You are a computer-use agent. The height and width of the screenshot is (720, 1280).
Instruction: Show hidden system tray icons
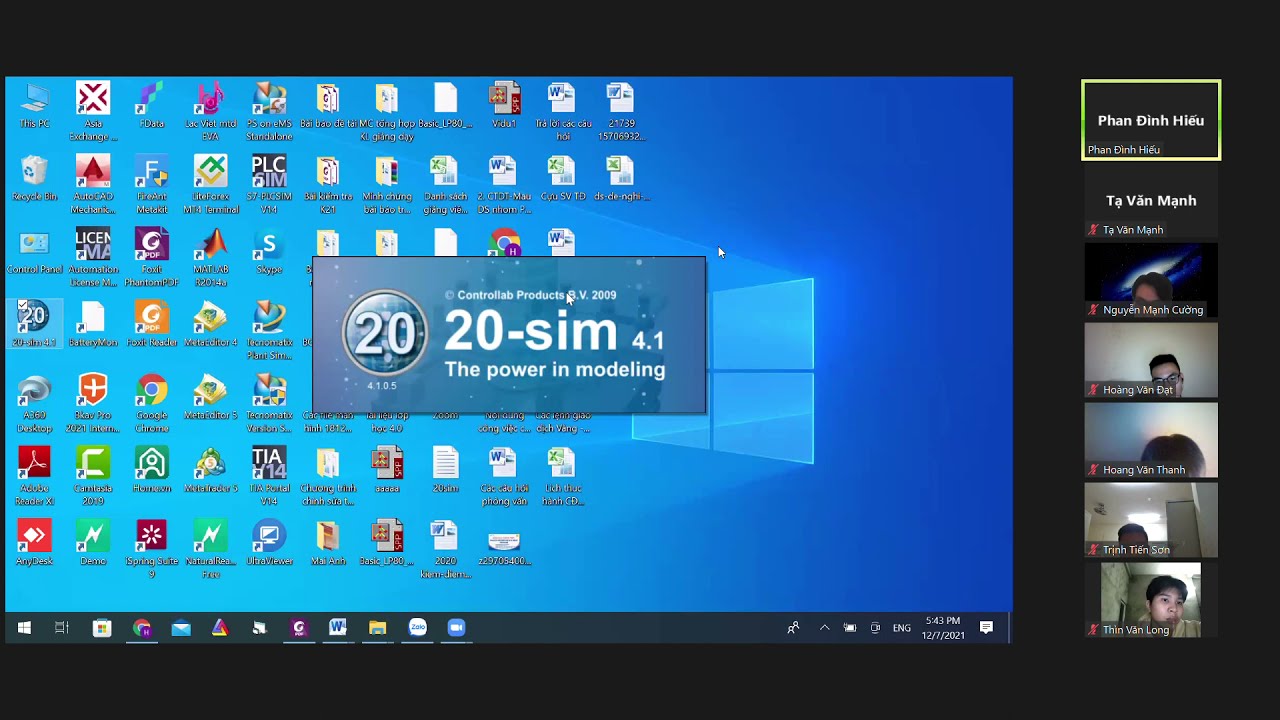coord(824,628)
